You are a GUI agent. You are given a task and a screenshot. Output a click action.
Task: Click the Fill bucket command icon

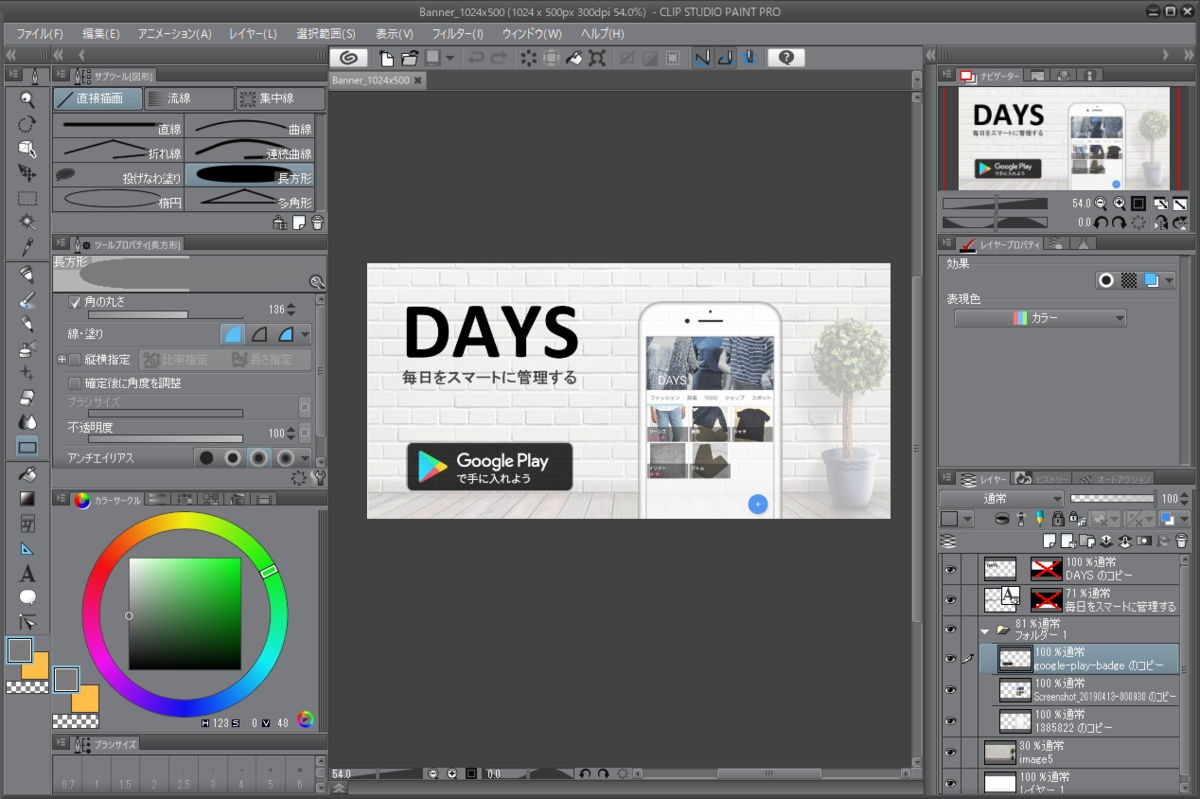574,58
